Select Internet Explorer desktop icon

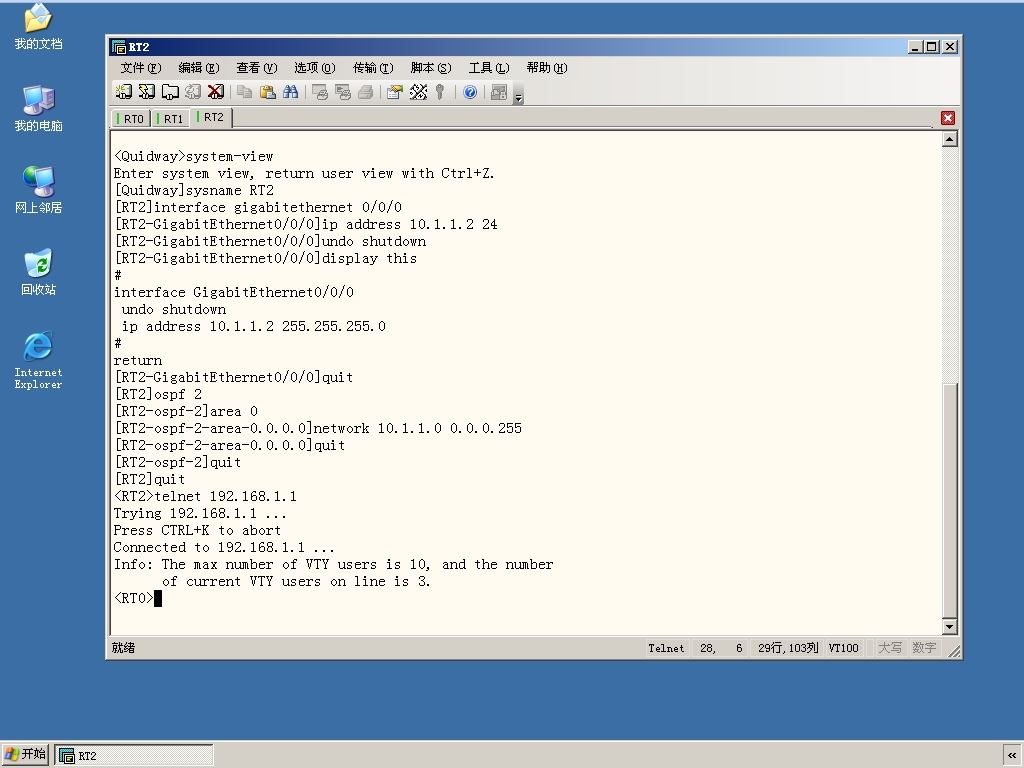tap(38, 360)
